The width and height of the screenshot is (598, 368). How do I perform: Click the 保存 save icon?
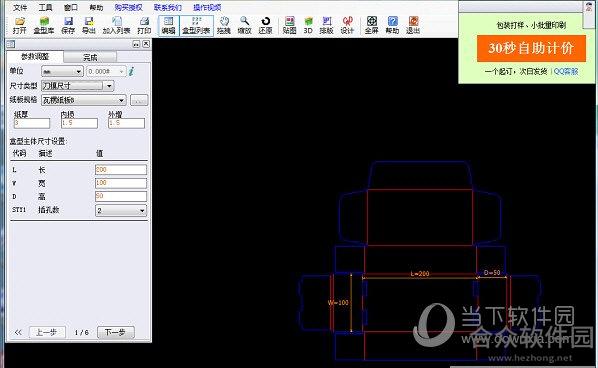click(x=68, y=25)
